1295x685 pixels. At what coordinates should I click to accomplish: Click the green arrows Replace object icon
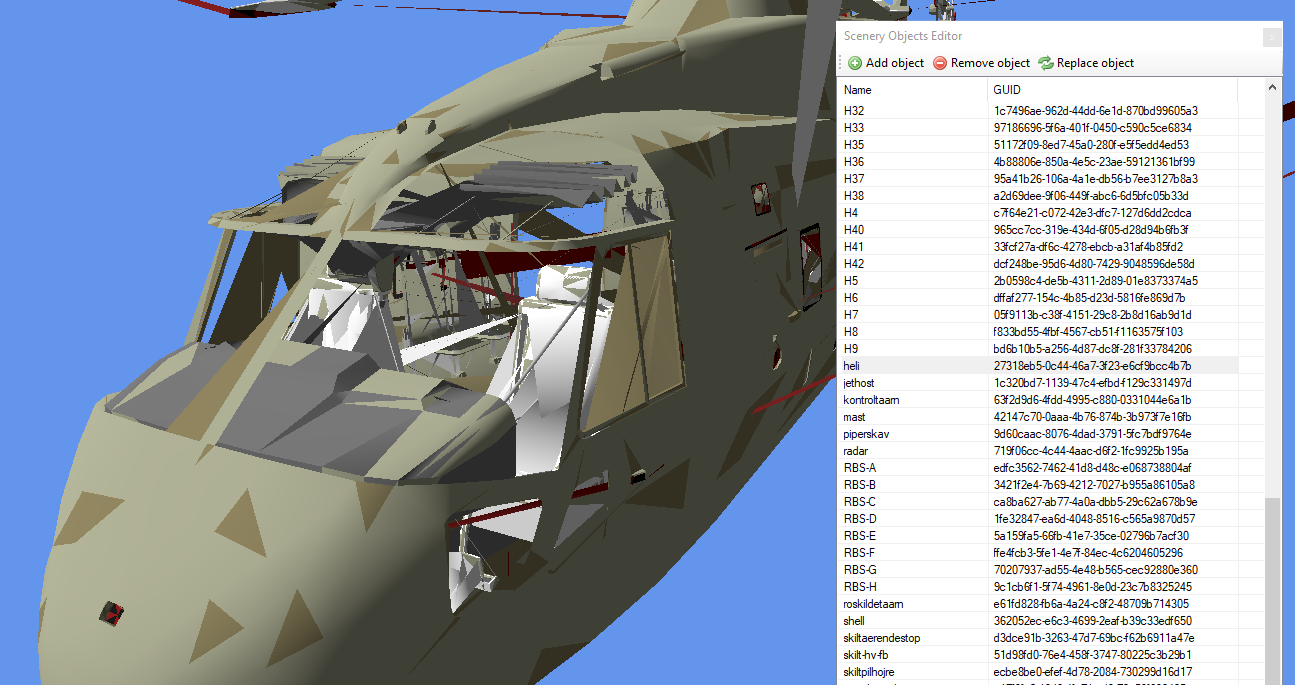coord(1046,63)
